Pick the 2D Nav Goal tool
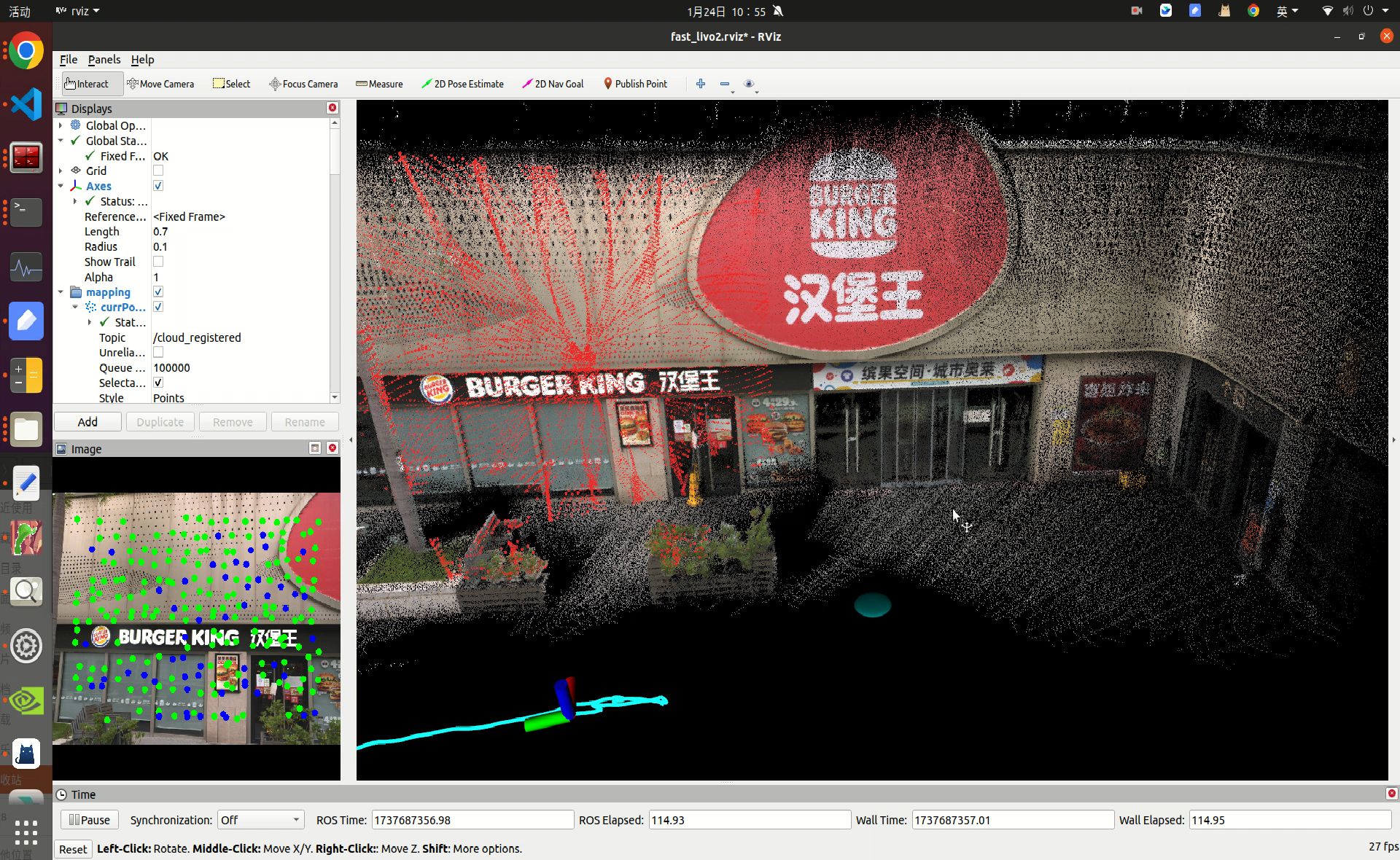The image size is (1400, 860). coord(553,84)
